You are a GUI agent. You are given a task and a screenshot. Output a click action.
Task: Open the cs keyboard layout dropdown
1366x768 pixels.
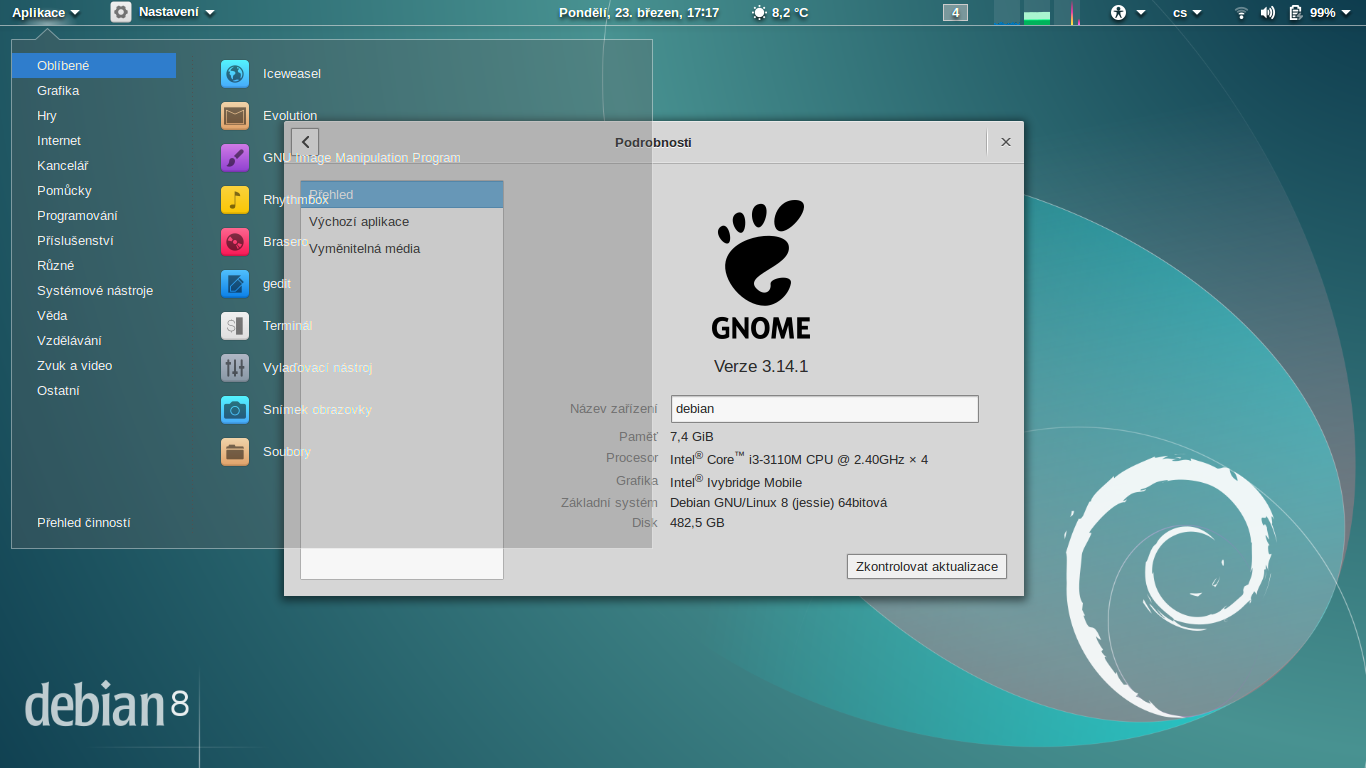tap(1187, 13)
